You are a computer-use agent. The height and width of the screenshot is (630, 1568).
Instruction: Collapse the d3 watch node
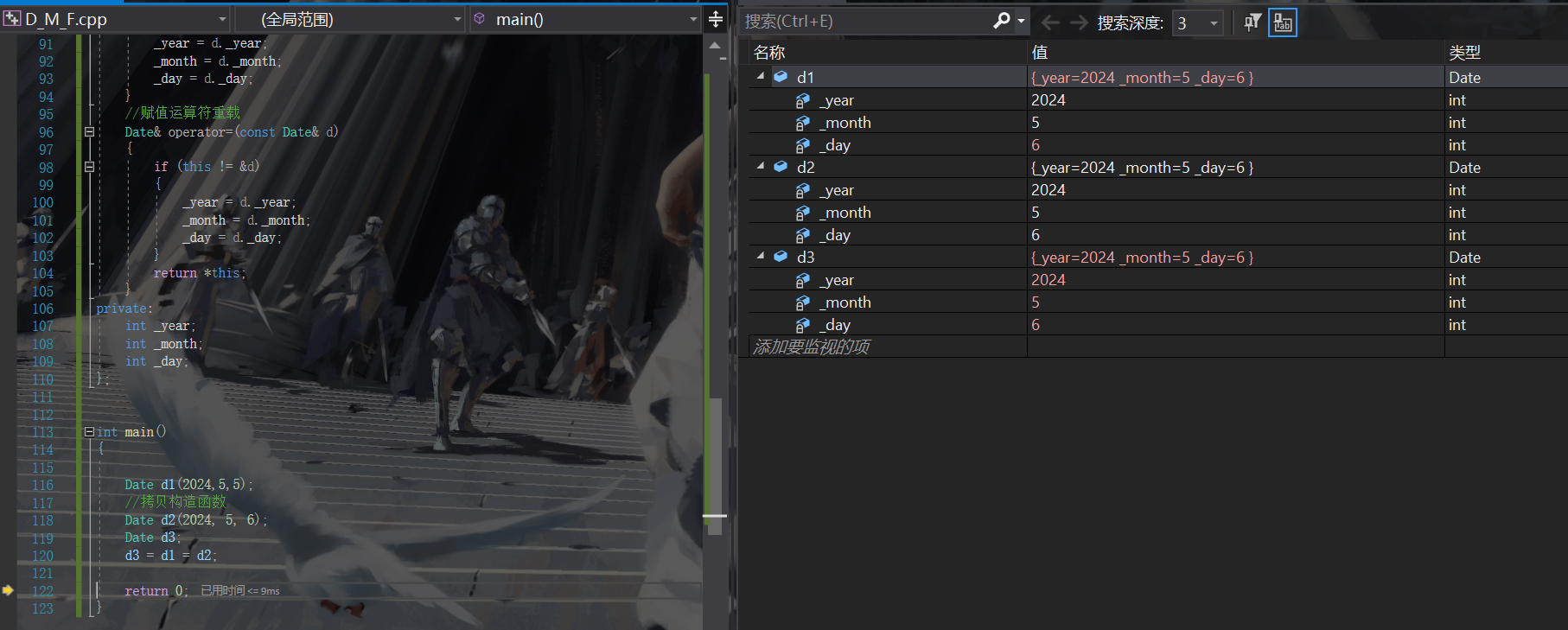click(761, 257)
